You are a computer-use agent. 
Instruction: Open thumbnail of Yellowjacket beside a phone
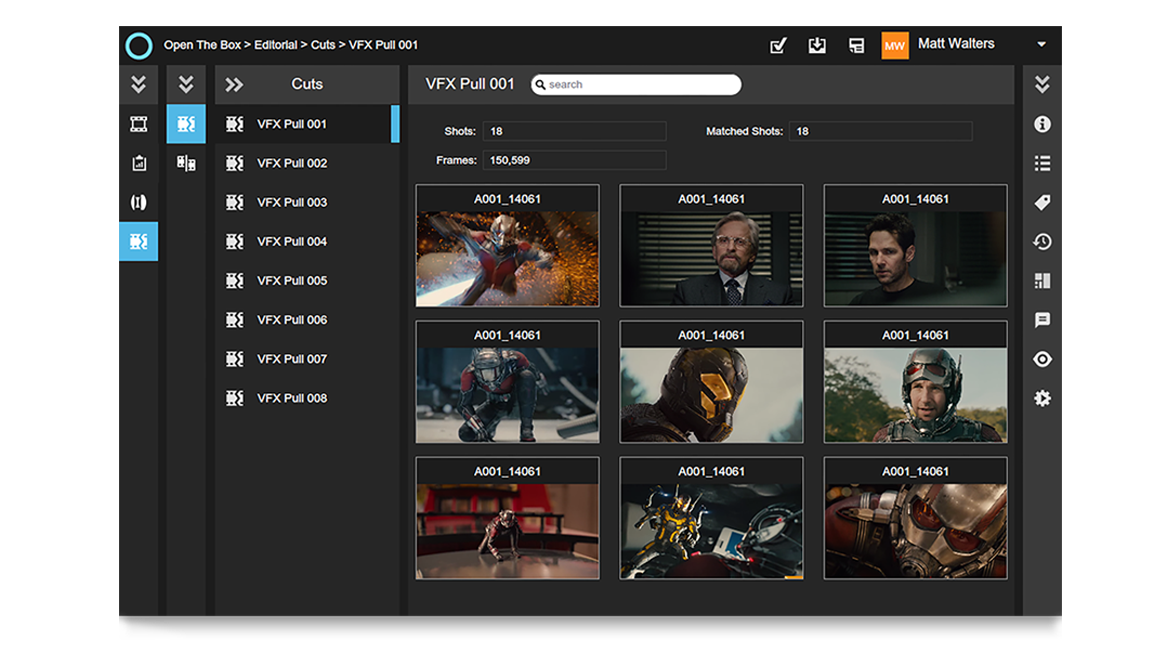click(712, 517)
